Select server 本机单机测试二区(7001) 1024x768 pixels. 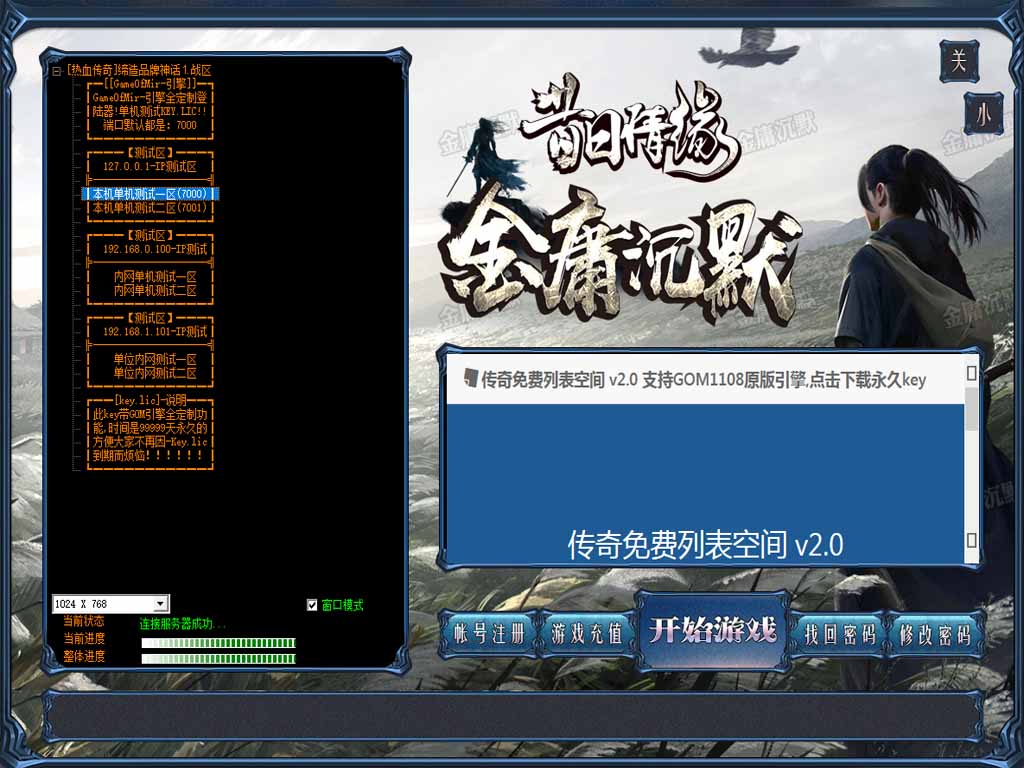(x=150, y=208)
